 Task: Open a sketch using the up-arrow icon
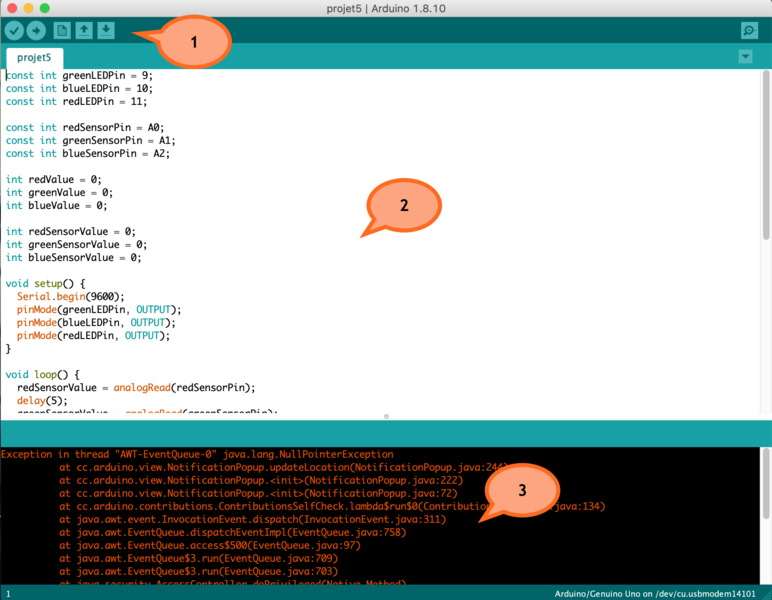[84, 31]
